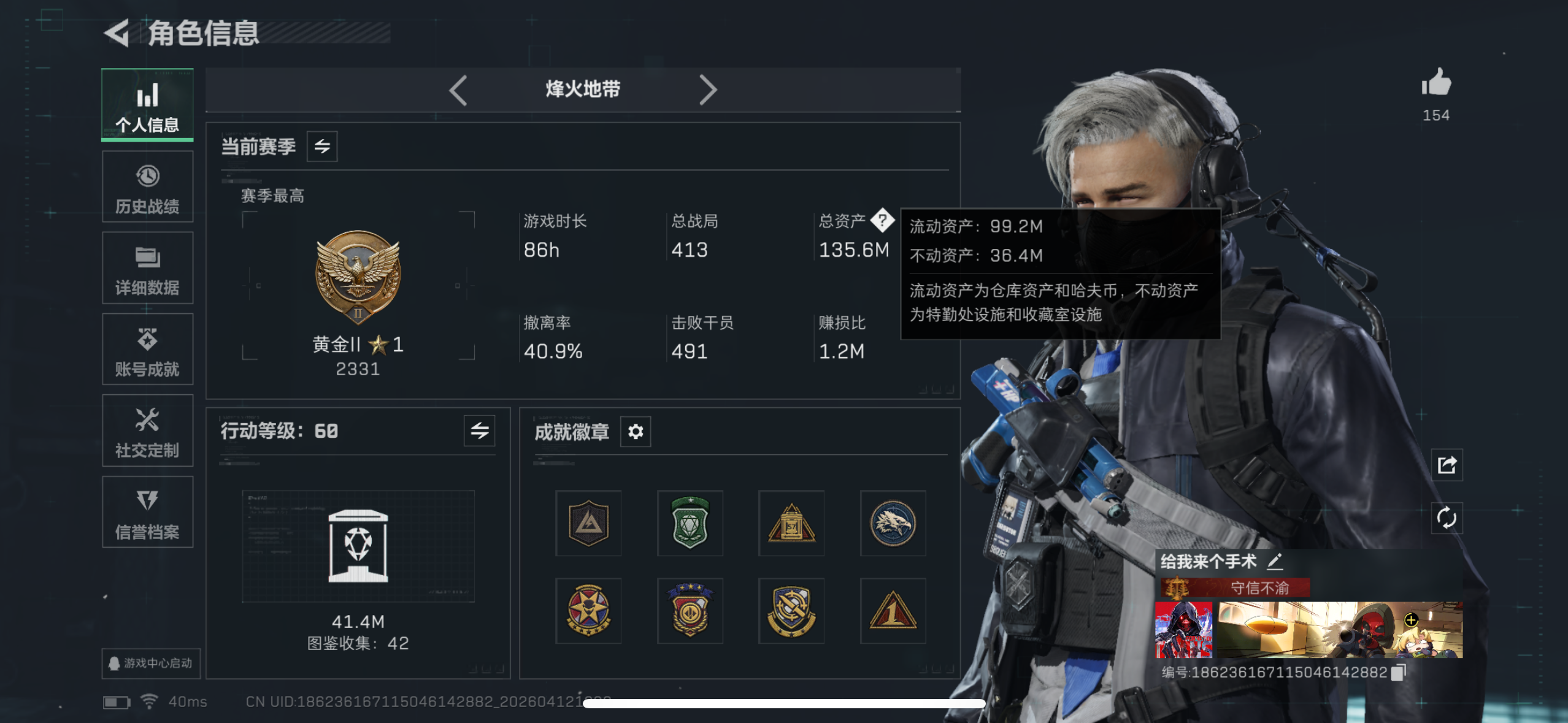Open the collection display case thumbnail

[358, 546]
